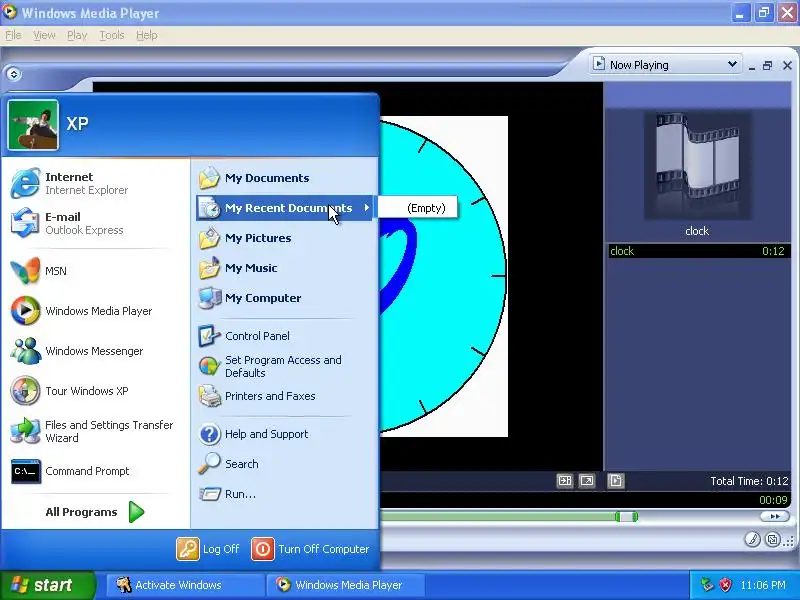Click the Start button
This screenshot has width=800, height=600.
(48, 585)
